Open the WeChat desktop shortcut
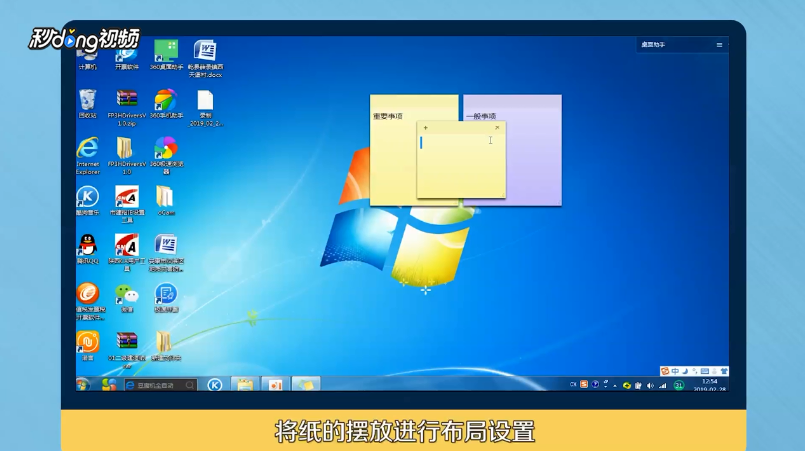Image resolution: width=805 pixels, height=451 pixels. [127, 298]
